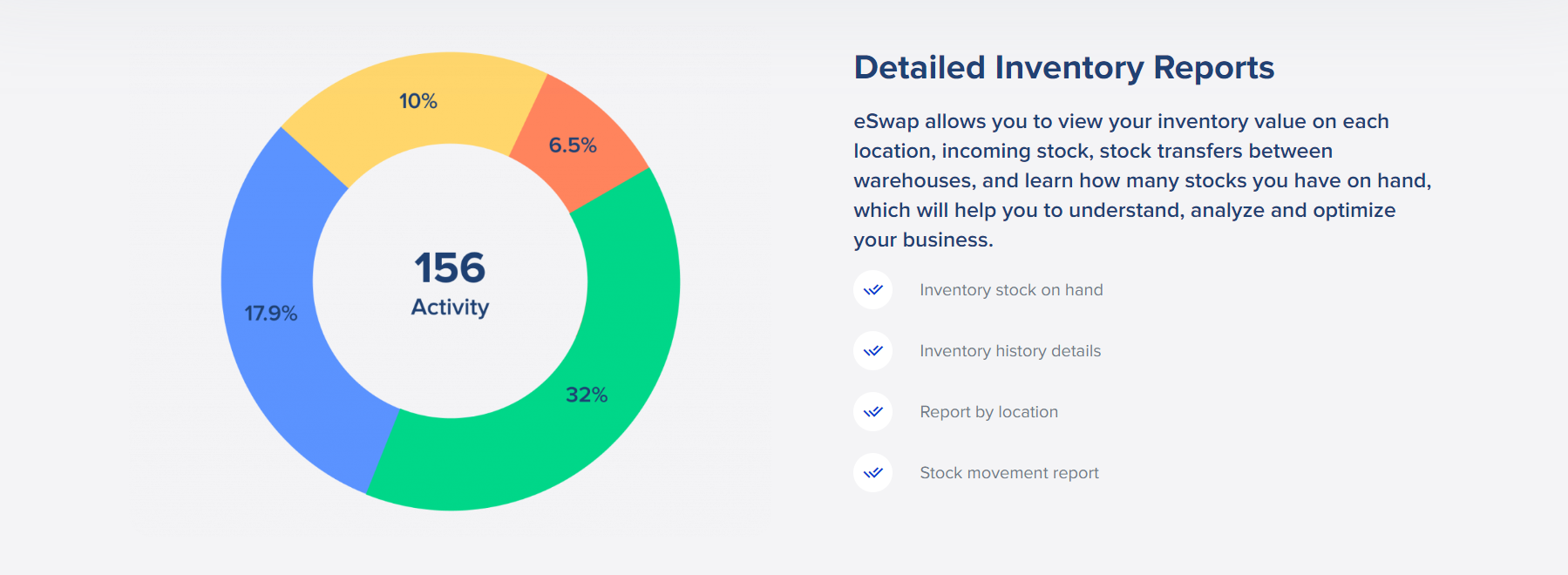Screen dimensions: 1568x575
Task: Click the Inventory history details text
Action: (1010, 351)
